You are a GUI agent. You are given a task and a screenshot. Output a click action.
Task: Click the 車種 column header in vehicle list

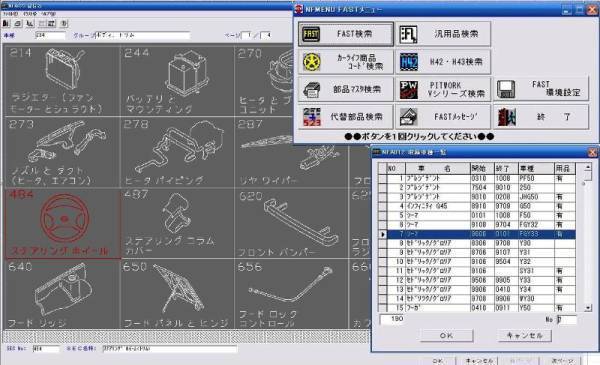(536, 168)
